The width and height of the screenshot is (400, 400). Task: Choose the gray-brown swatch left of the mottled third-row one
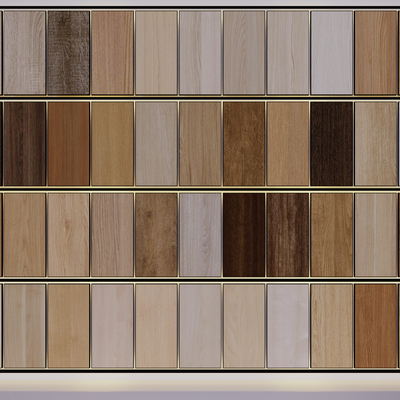tap(112, 235)
